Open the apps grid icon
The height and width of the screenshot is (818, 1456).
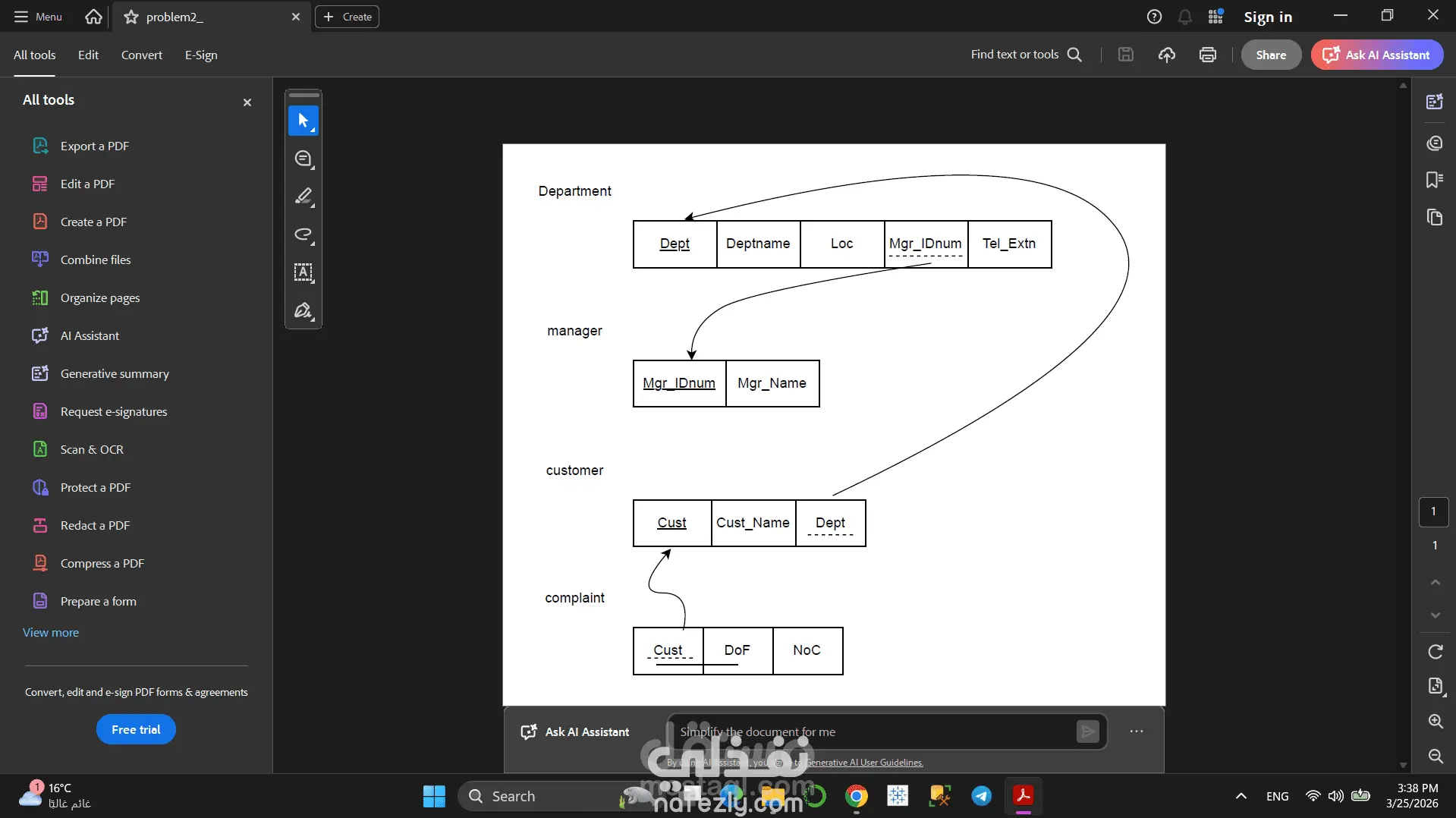click(1215, 17)
